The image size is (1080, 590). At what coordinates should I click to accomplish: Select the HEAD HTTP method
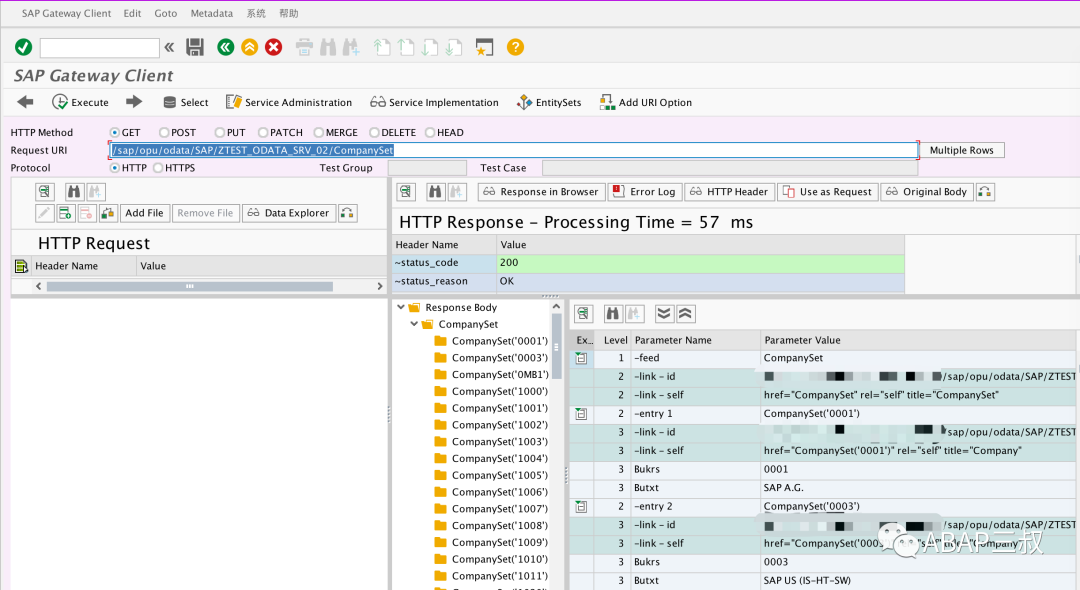[x=430, y=132]
